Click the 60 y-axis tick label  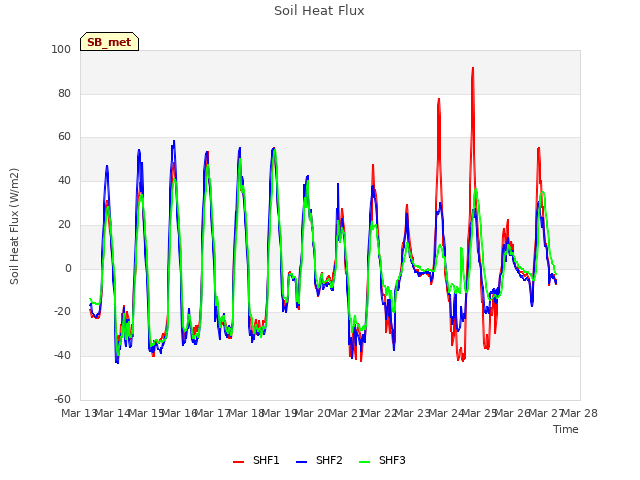pos(64,137)
